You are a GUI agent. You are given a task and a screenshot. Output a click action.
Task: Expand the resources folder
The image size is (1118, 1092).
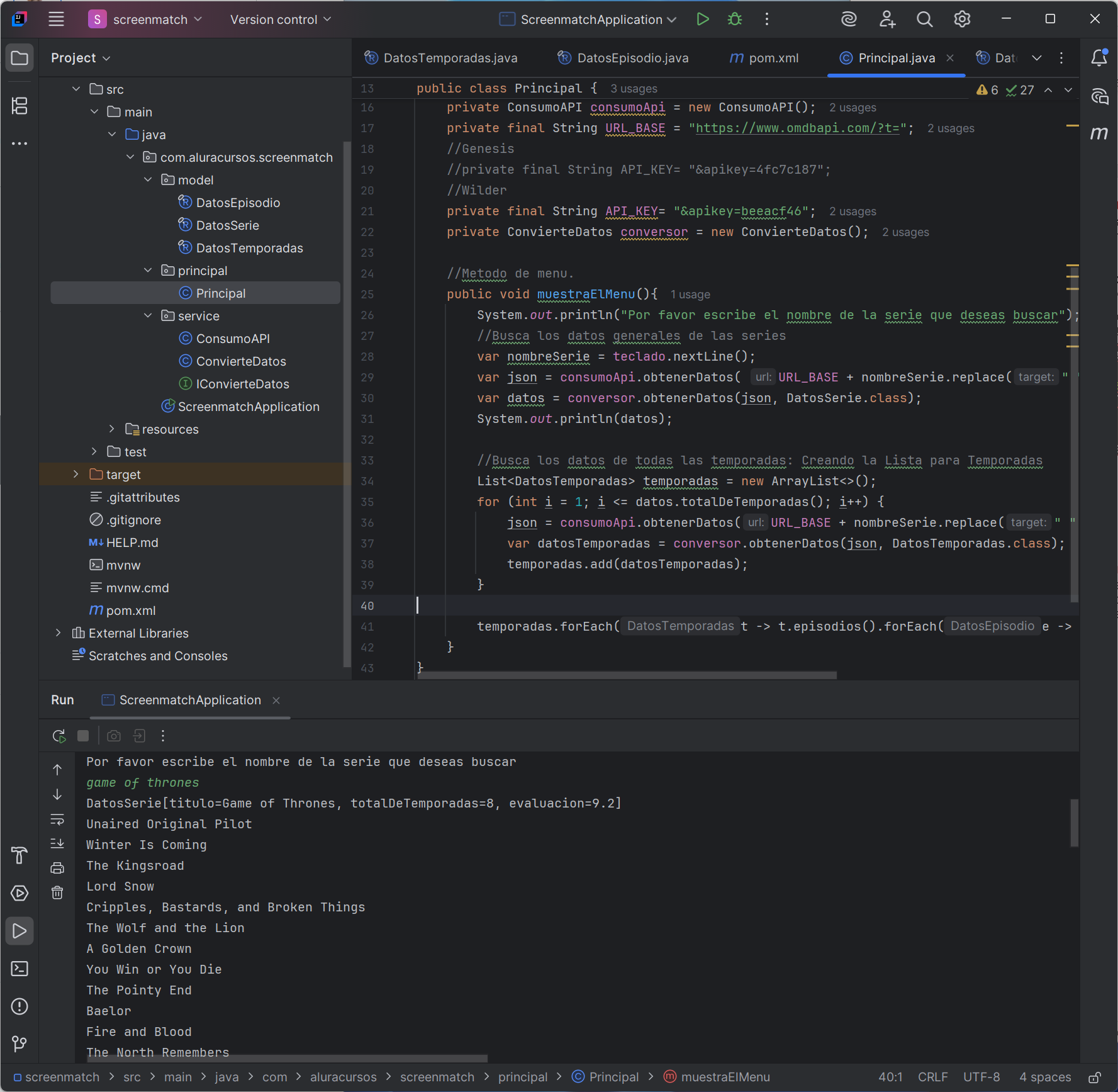[112, 429]
